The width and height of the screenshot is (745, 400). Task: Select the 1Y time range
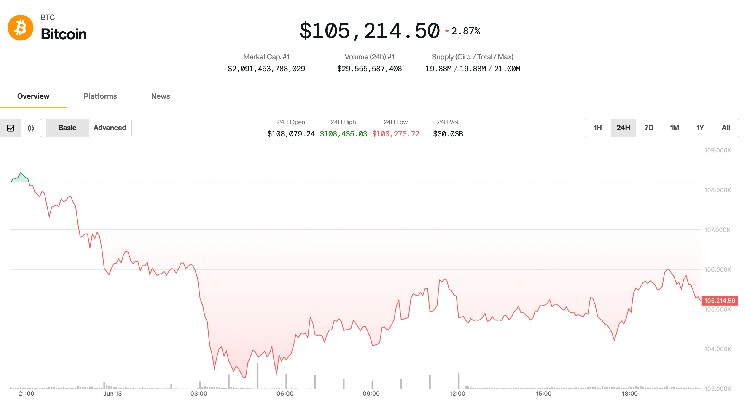700,128
